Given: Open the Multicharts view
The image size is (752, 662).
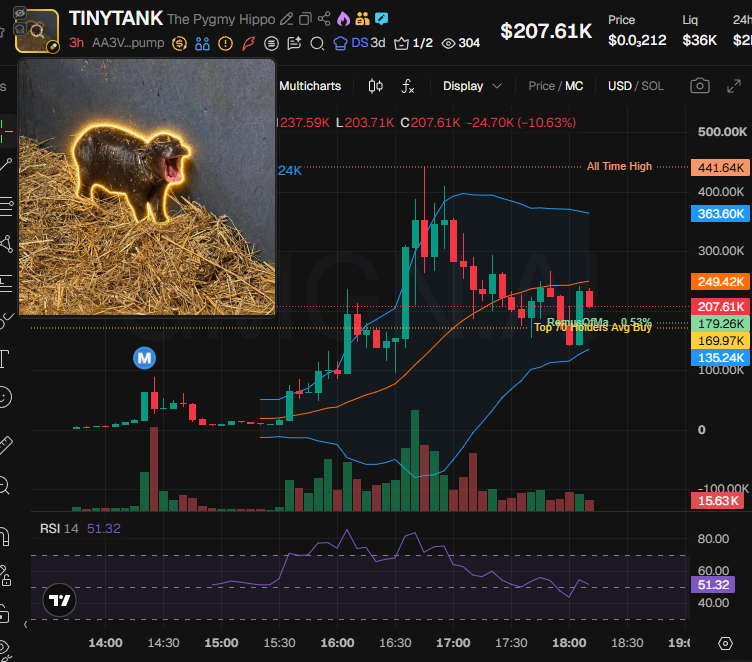Looking at the screenshot, I should click(x=310, y=86).
